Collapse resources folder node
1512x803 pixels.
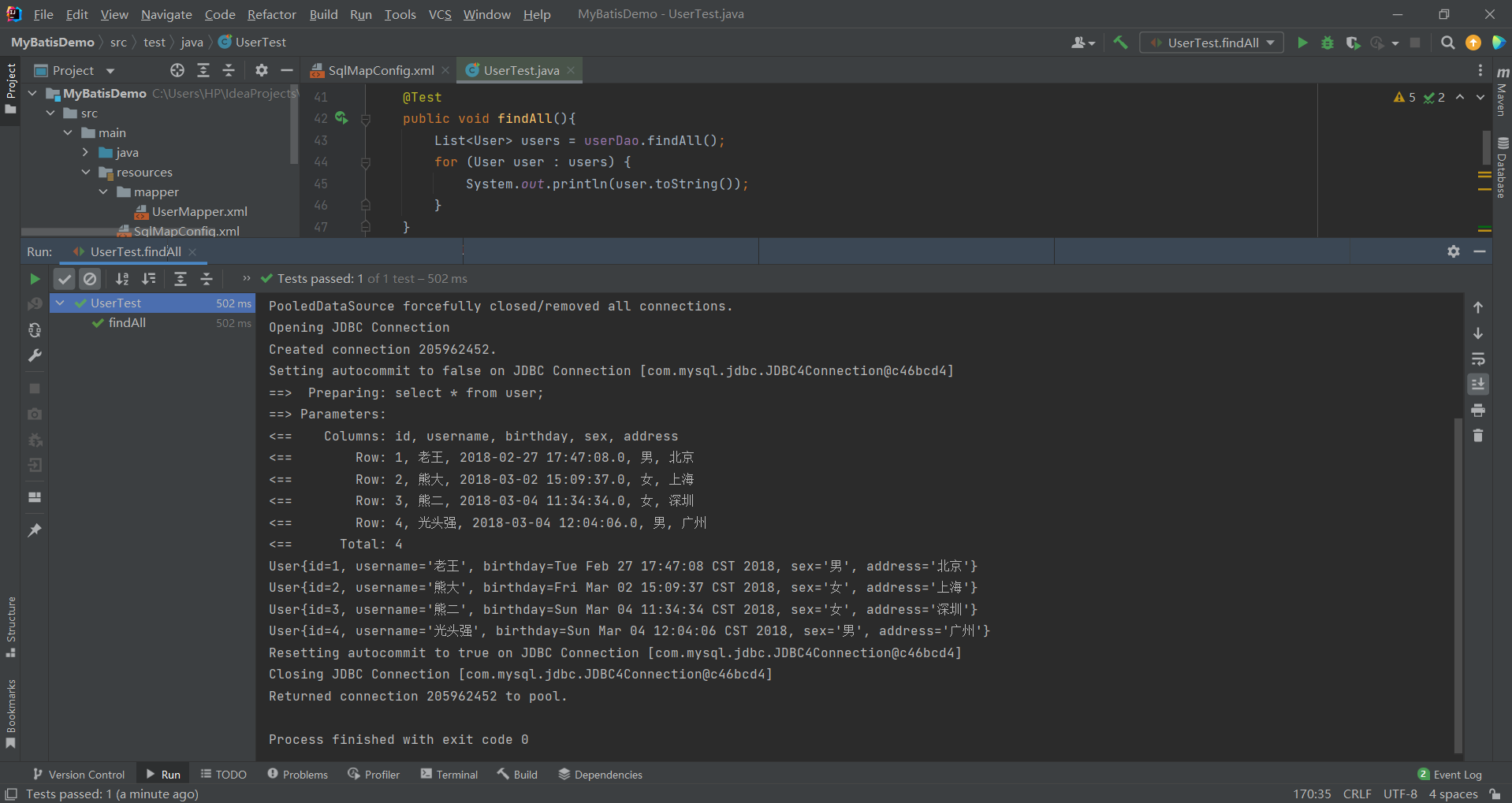tap(85, 172)
